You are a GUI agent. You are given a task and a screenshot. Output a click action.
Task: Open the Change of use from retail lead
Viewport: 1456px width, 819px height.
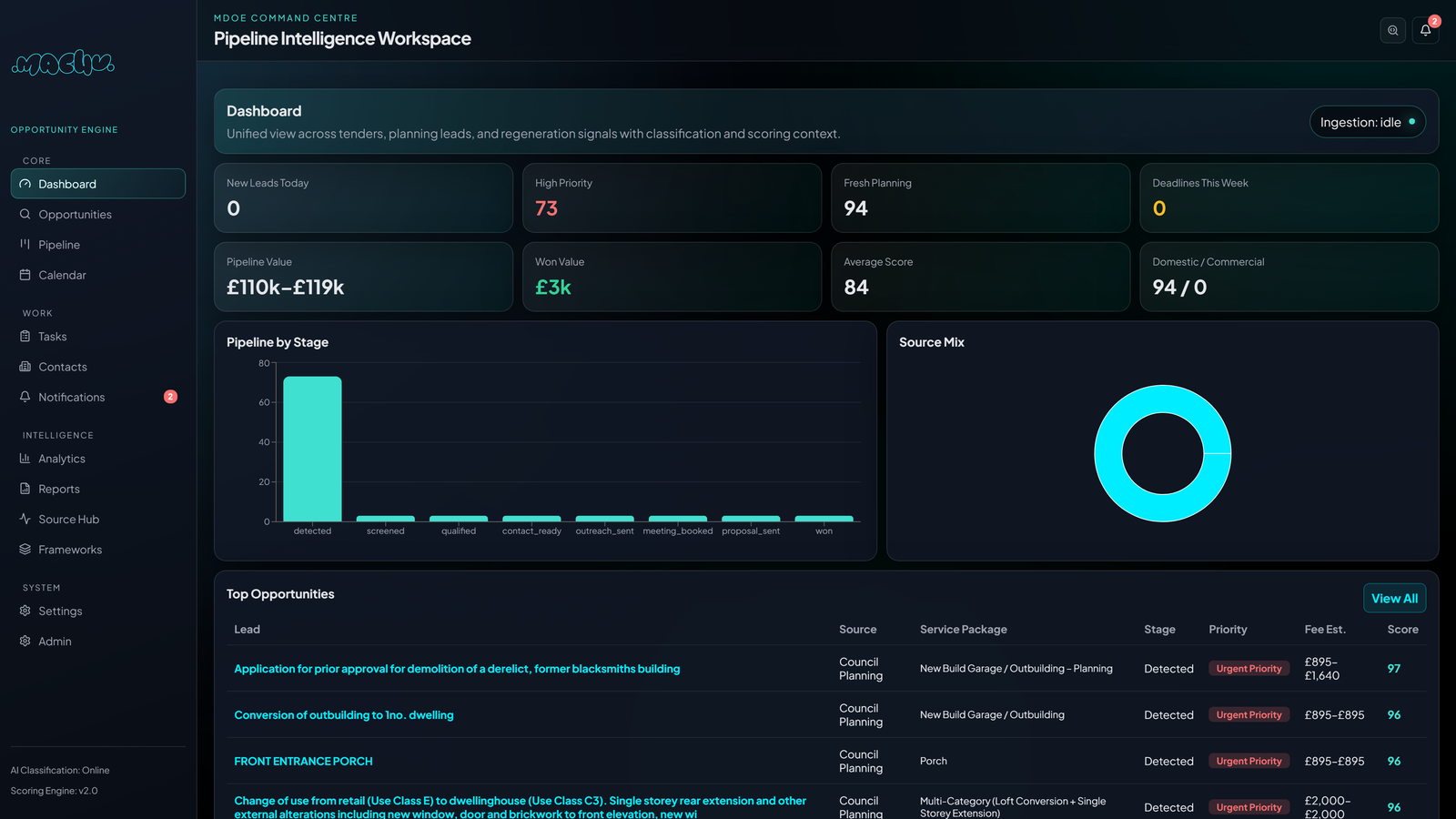pyautogui.click(x=521, y=807)
